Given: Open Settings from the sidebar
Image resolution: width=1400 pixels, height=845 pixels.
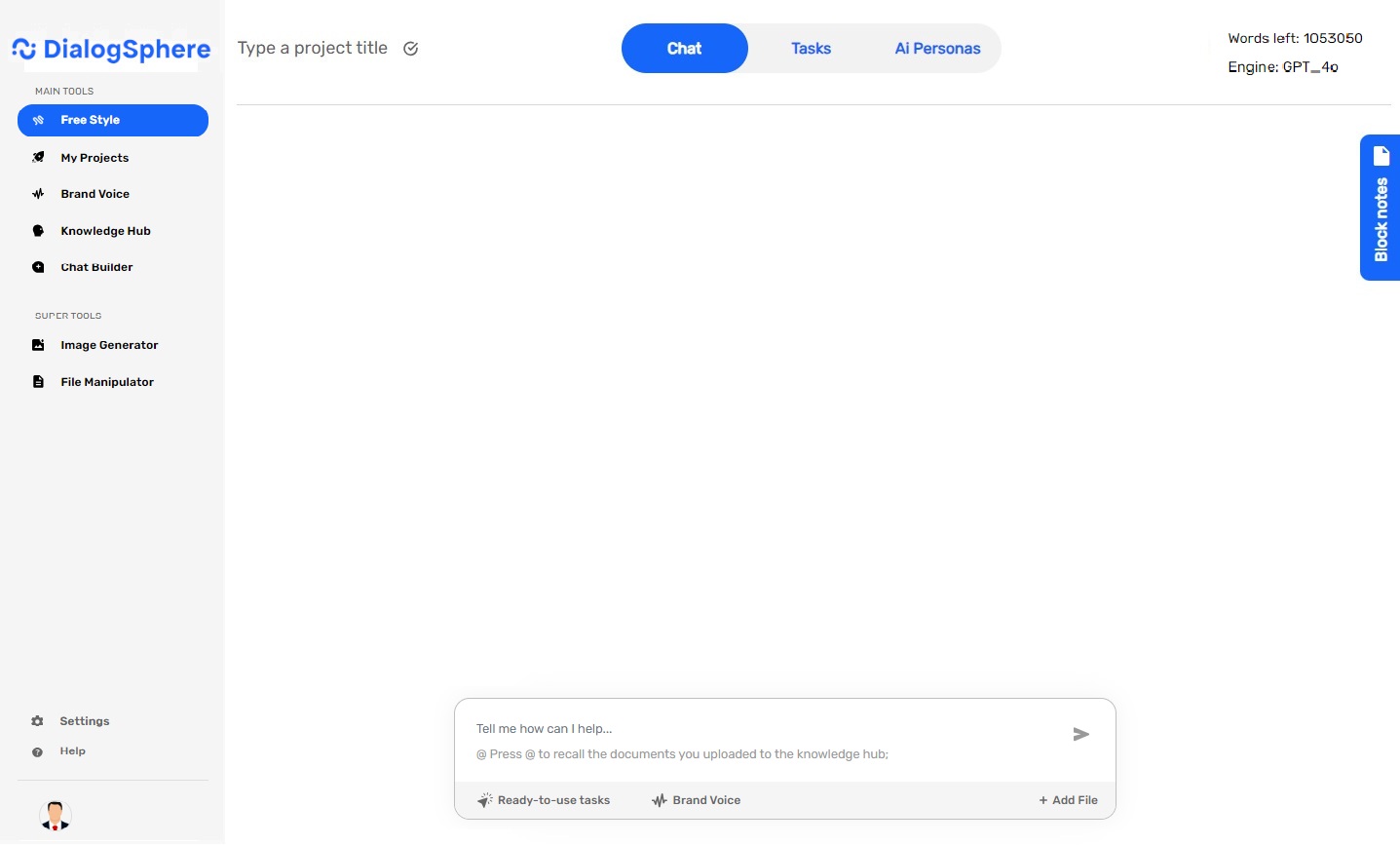Looking at the screenshot, I should click(85, 721).
